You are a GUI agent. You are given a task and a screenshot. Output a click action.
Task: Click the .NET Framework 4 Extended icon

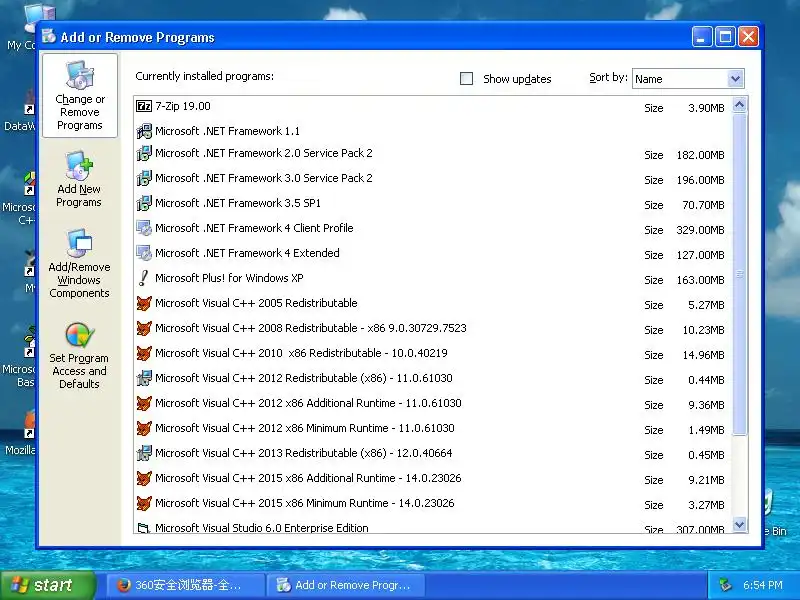point(144,253)
